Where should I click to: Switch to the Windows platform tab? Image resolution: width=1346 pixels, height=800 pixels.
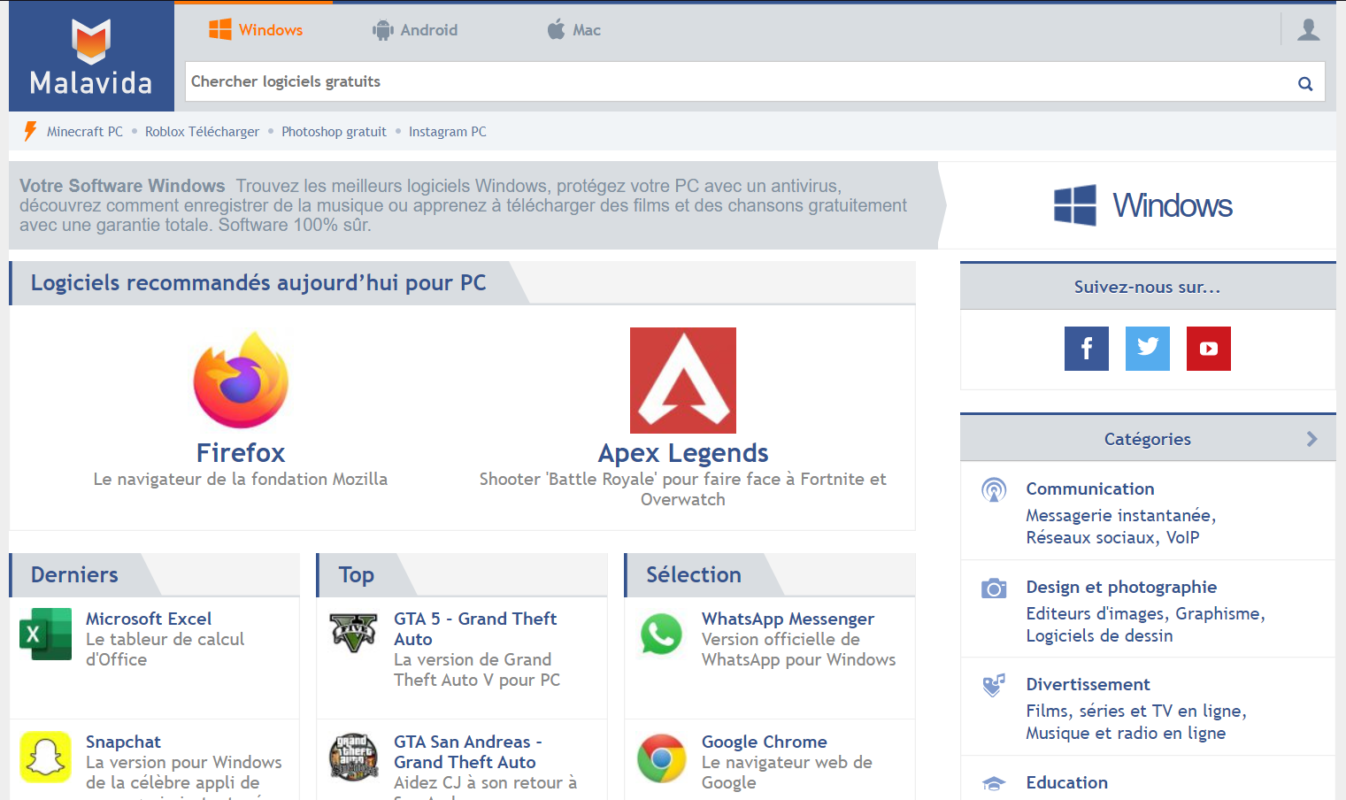256,30
